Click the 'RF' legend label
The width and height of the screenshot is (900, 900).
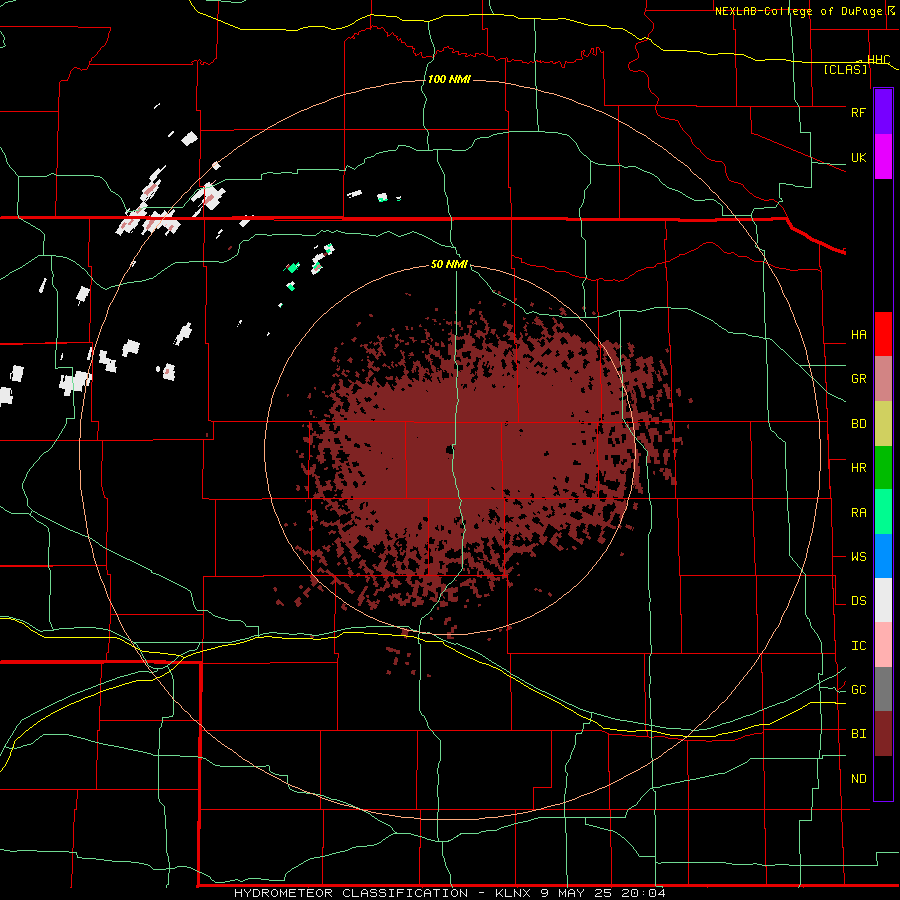(858, 112)
